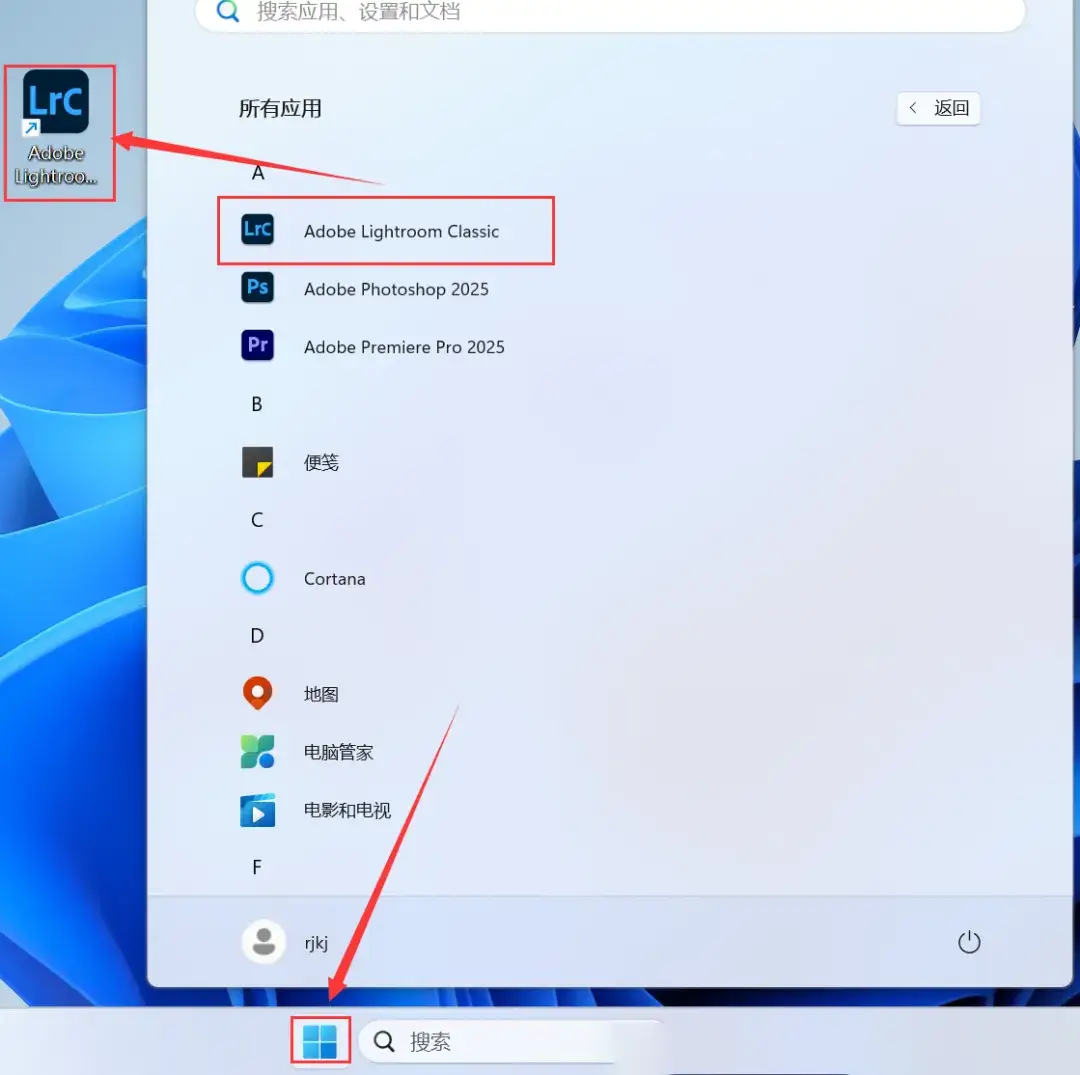
Task: Jump via the letter A section header
Action: pyautogui.click(x=258, y=173)
